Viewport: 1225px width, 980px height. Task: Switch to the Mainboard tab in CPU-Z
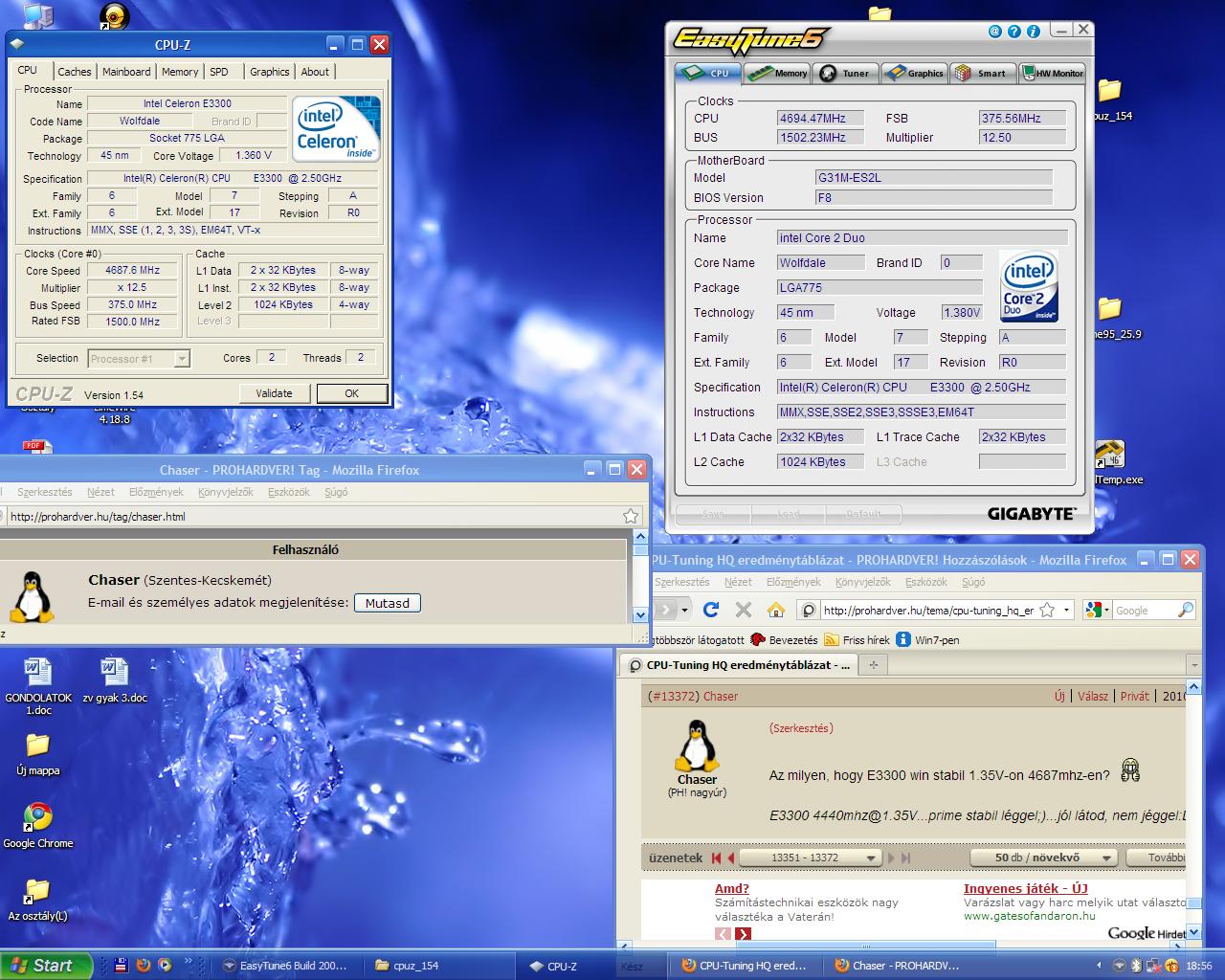[126, 72]
